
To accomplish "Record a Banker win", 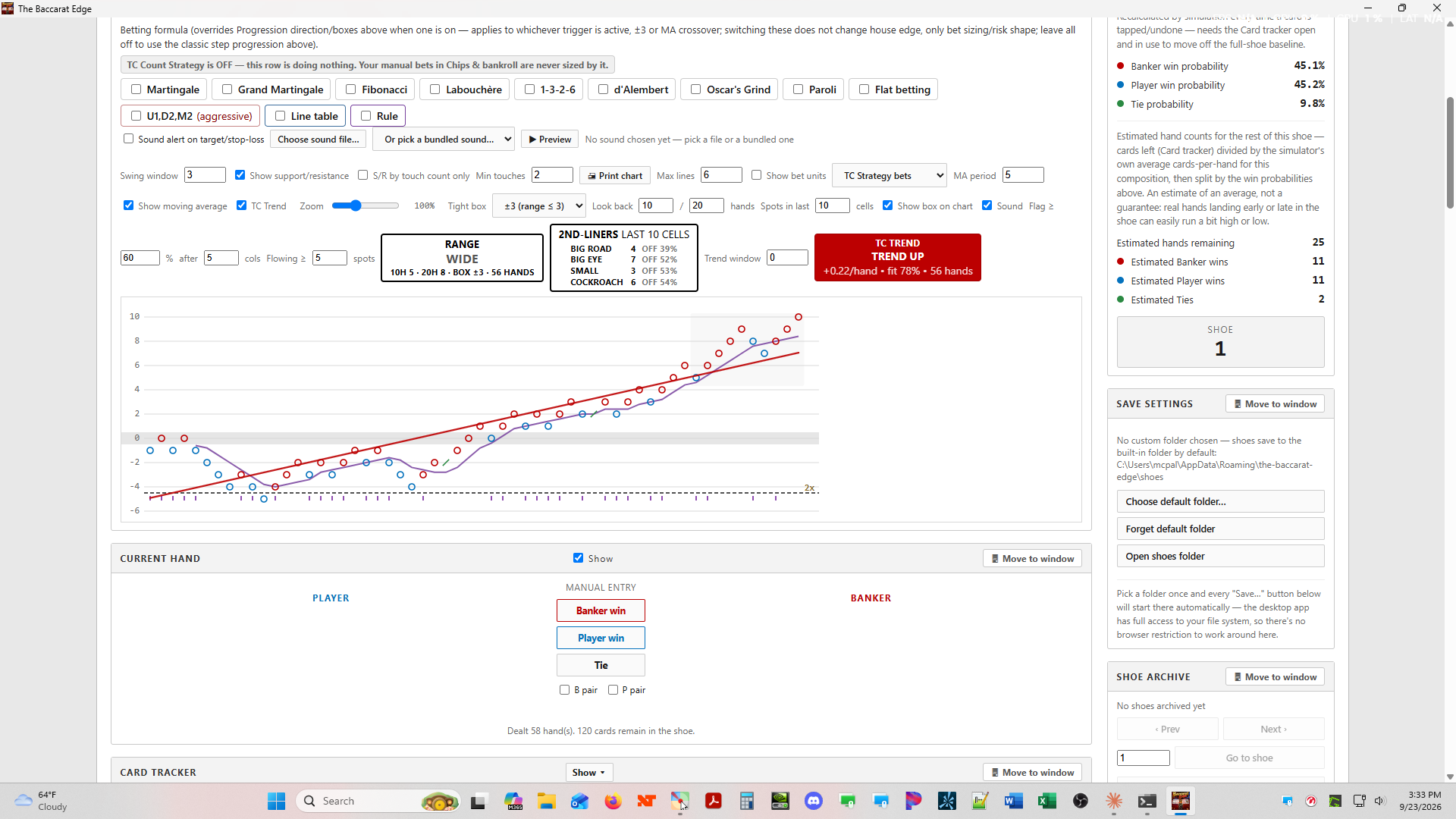I will (x=601, y=610).
